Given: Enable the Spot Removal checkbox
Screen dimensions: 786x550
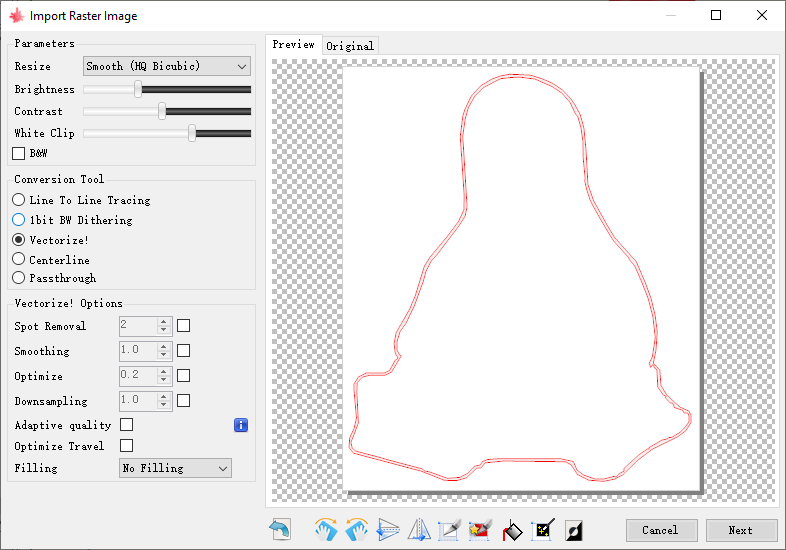Looking at the screenshot, I should click(183, 326).
